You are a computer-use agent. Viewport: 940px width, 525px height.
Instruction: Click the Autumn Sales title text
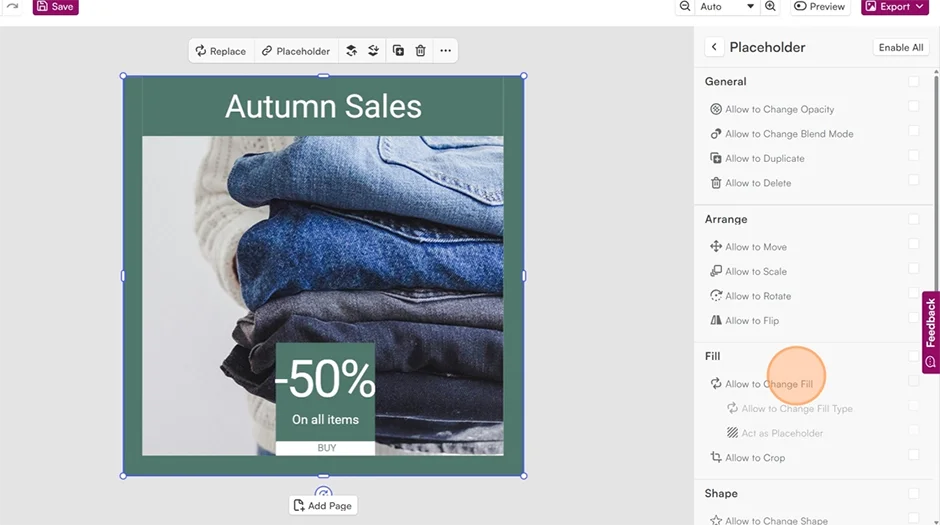point(323,107)
